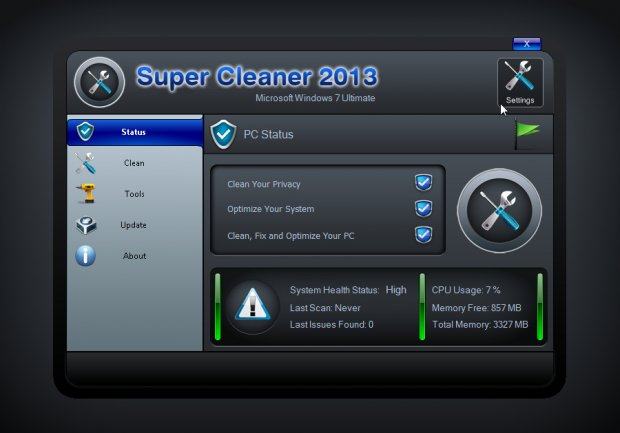The height and width of the screenshot is (433, 620).
Task: Click the green flag icon
Action: (527, 134)
